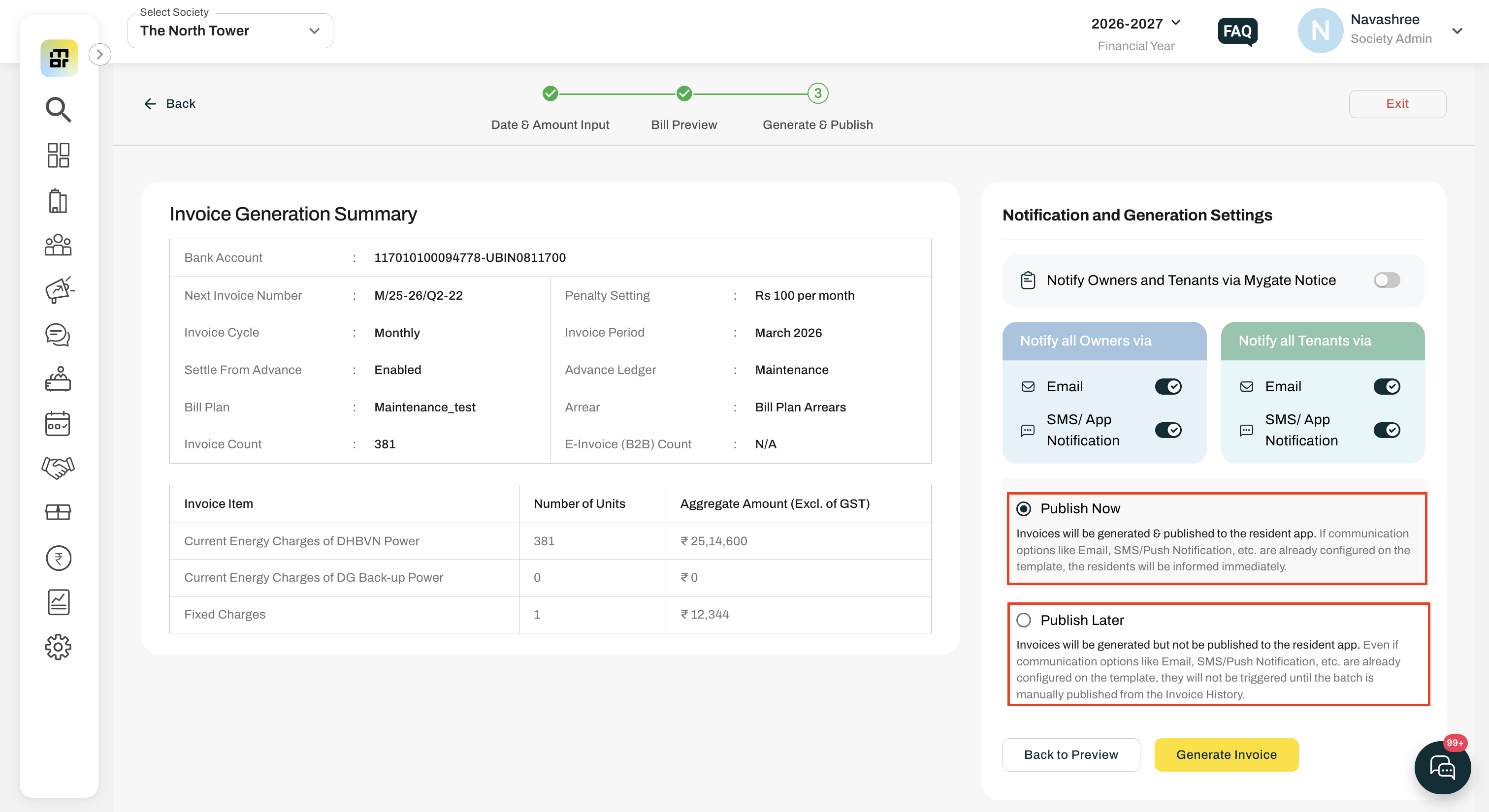Click the SMS message icon under Owners

coord(1028,430)
